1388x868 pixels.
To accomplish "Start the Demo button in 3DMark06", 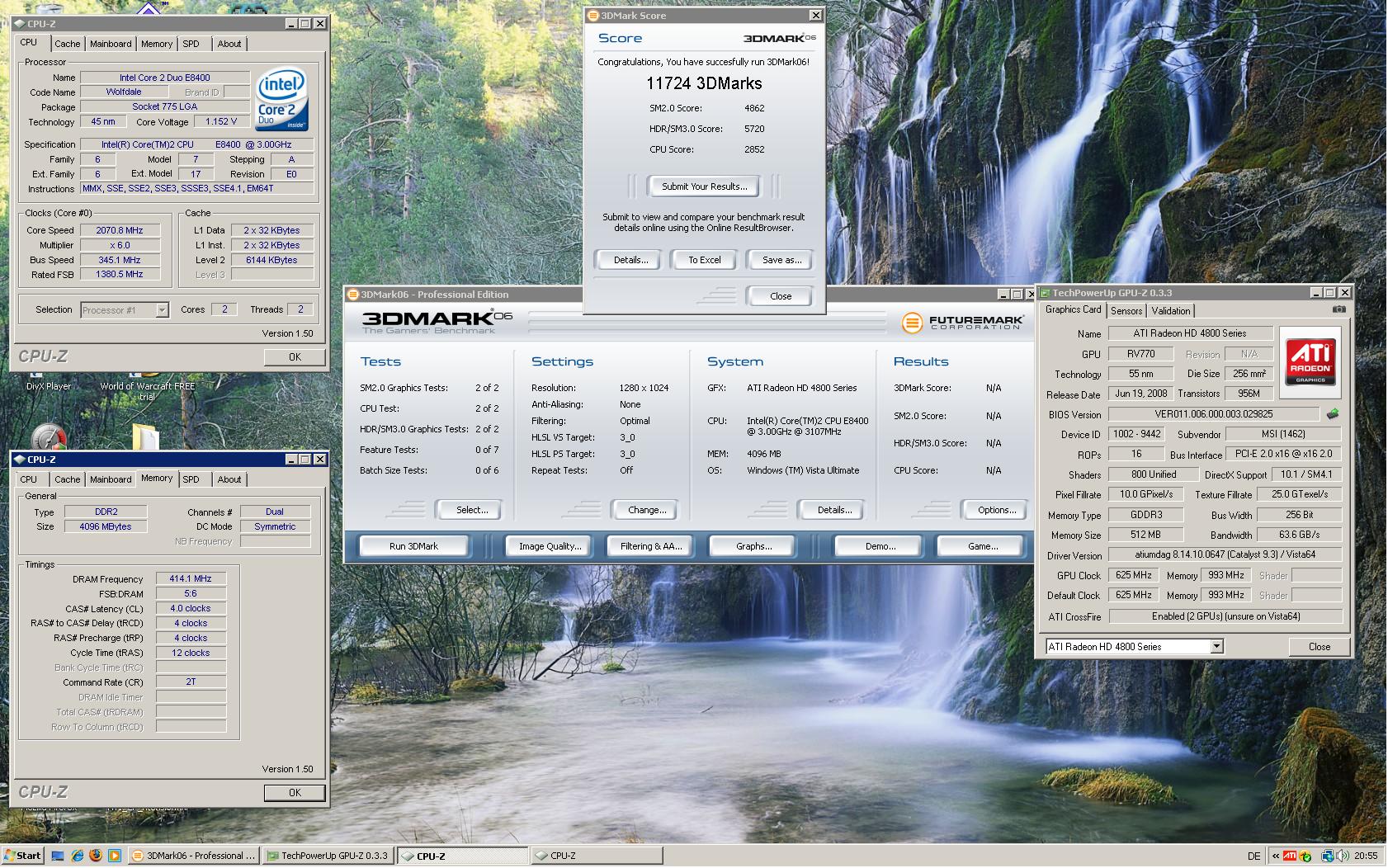I will coord(880,546).
